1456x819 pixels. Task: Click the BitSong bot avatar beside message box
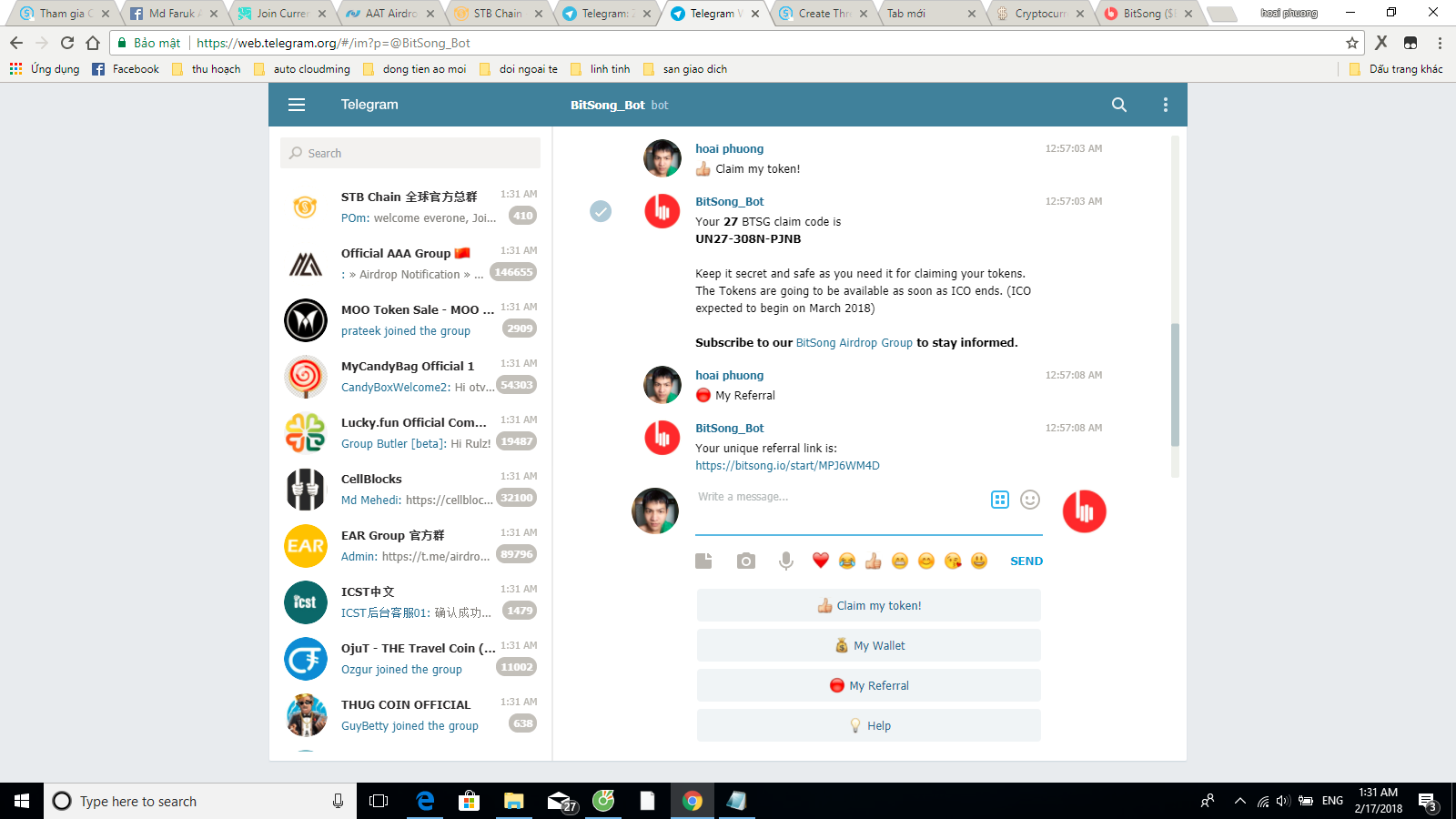pos(1085,511)
